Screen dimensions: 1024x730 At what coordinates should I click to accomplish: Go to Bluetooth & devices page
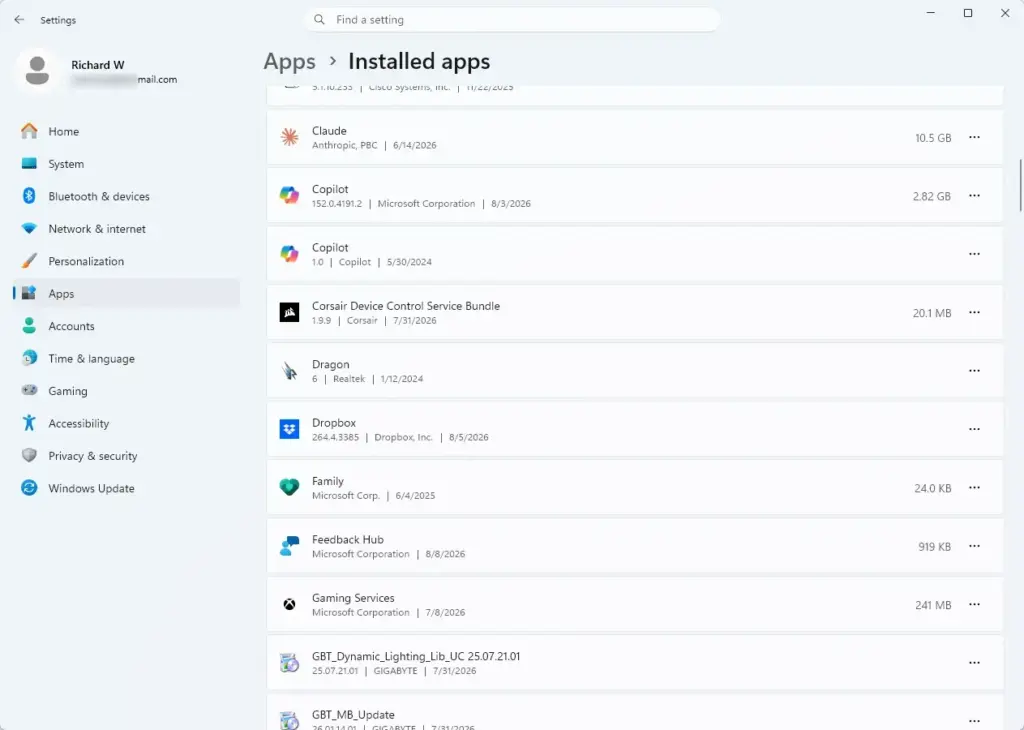(x=126, y=196)
